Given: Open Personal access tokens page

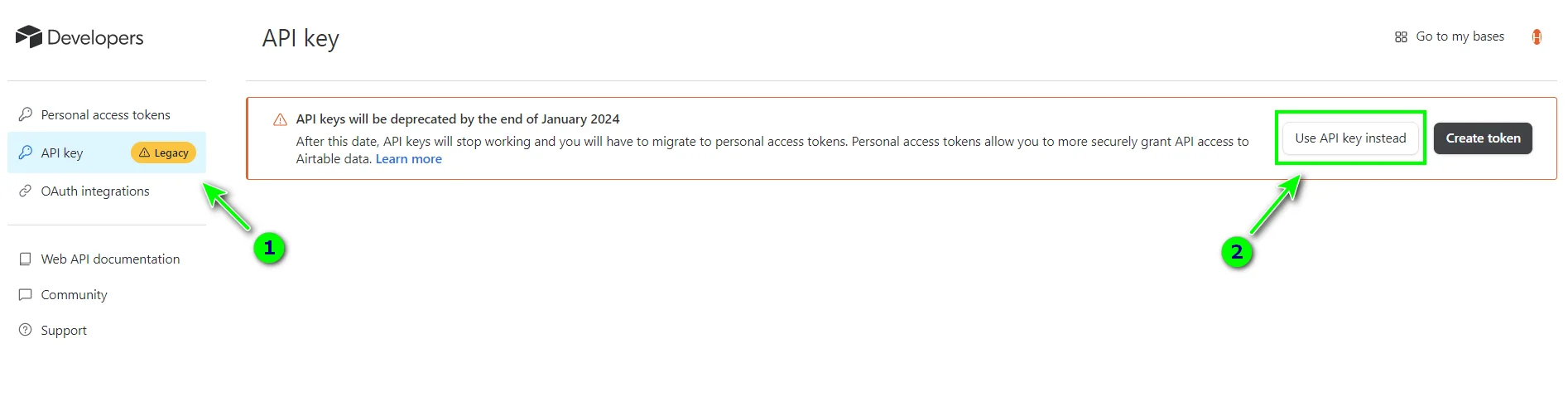Looking at the screenshot, I should click(105, 114).
